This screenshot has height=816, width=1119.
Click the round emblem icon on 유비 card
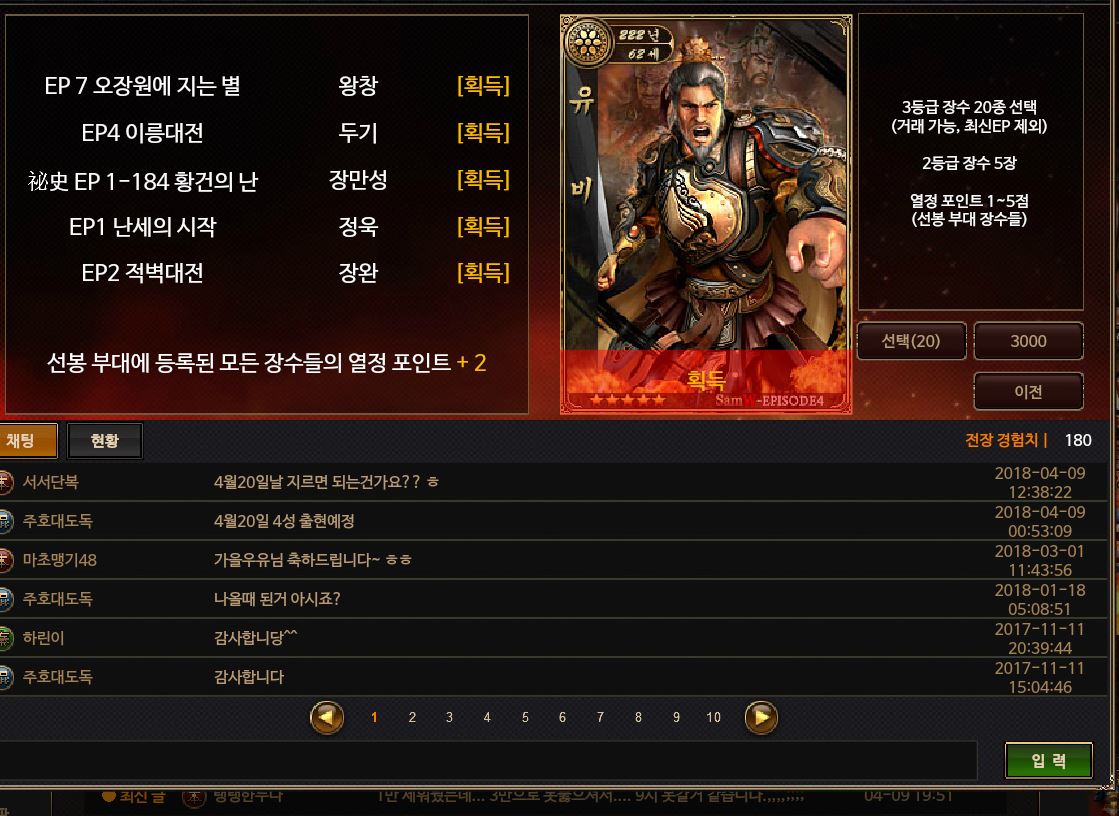click(589, 43)
